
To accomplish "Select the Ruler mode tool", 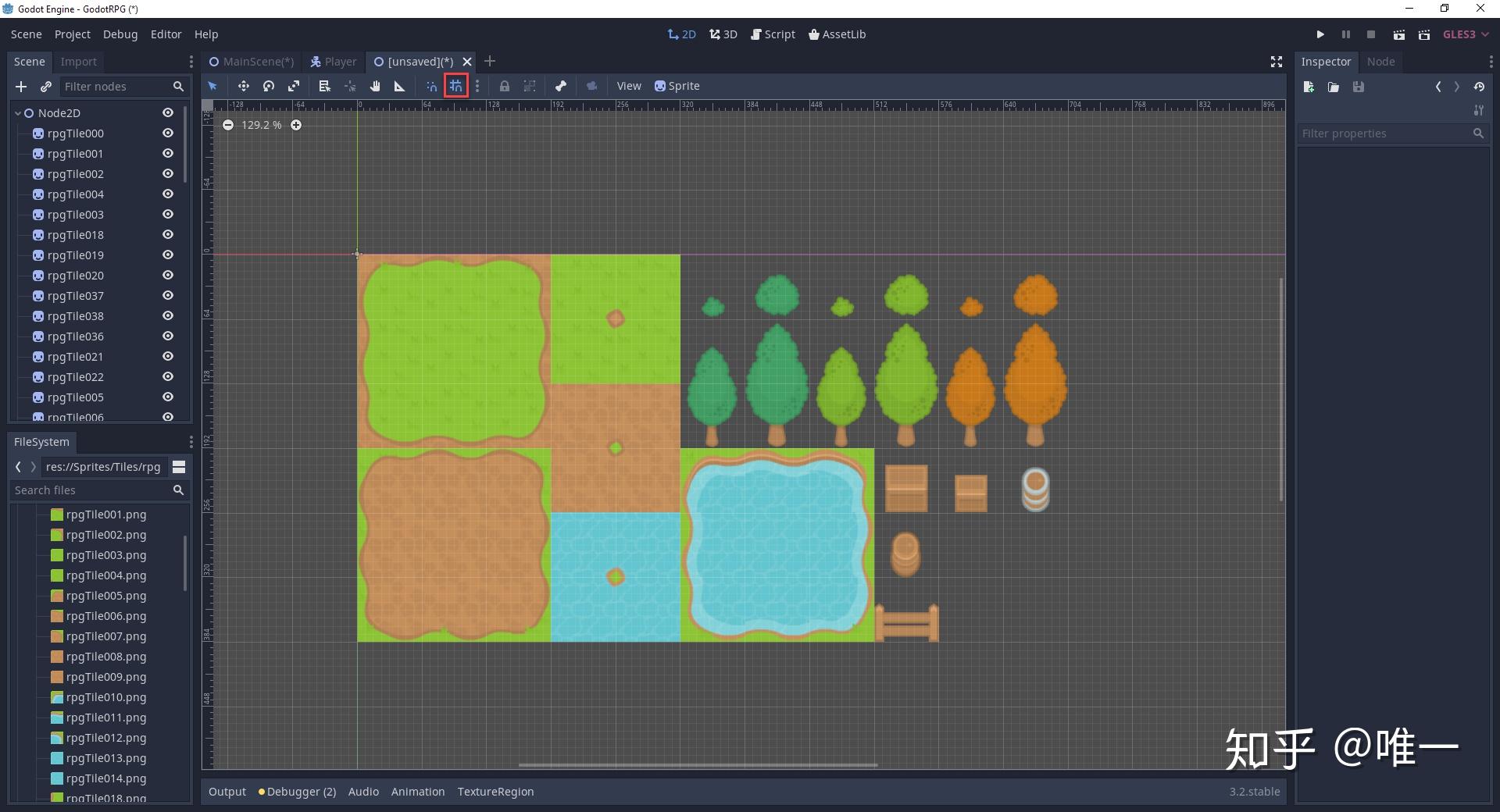I will coord(400,87).
